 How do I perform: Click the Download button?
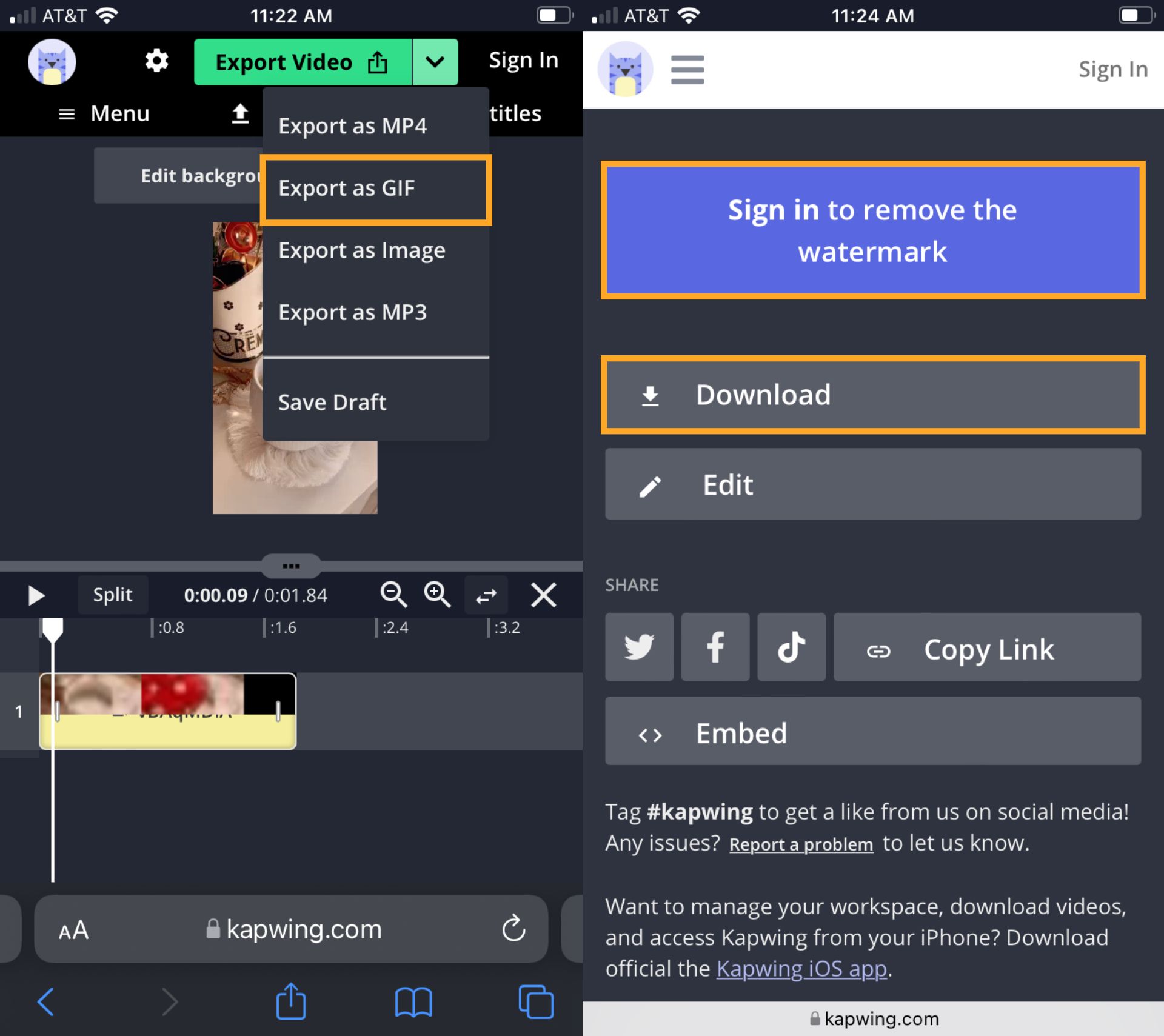874,394
